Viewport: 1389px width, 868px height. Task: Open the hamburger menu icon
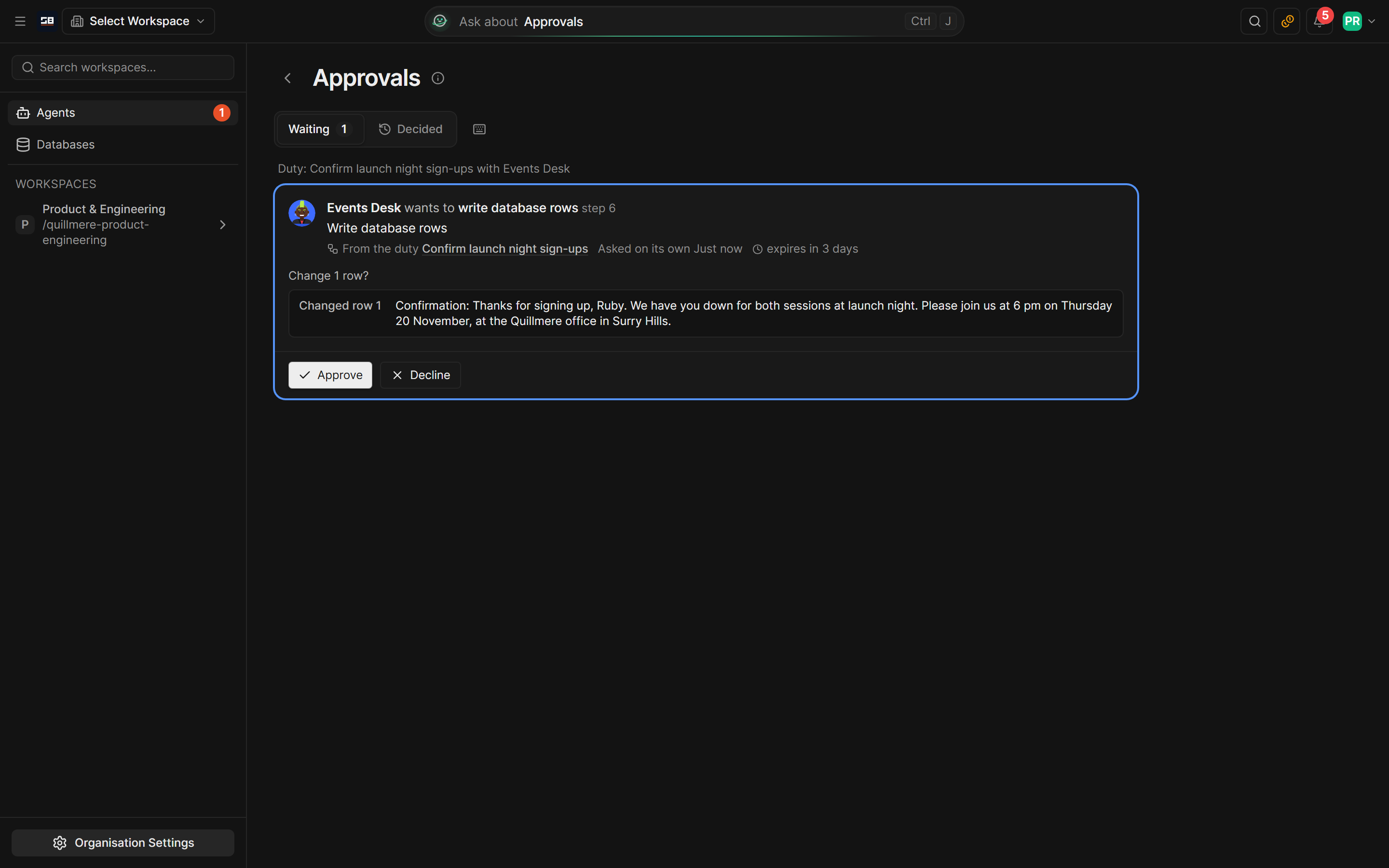[x=20, y=21]
